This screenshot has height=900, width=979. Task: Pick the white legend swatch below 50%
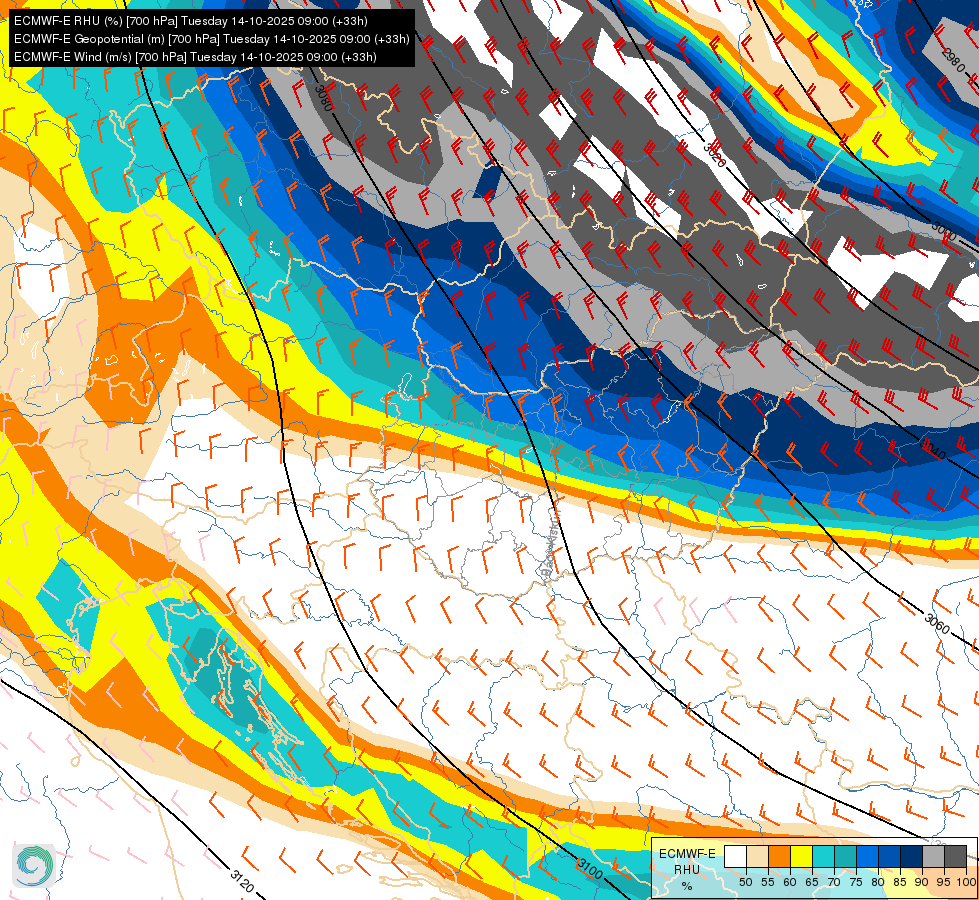(735, 856)
